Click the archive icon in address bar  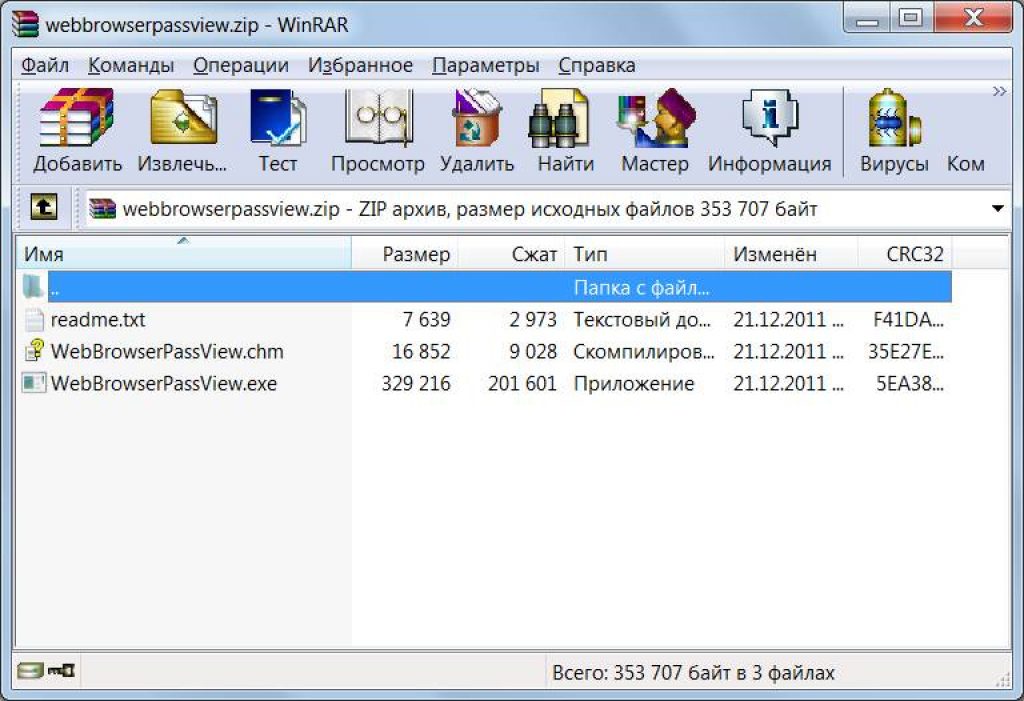pos(103,208)
